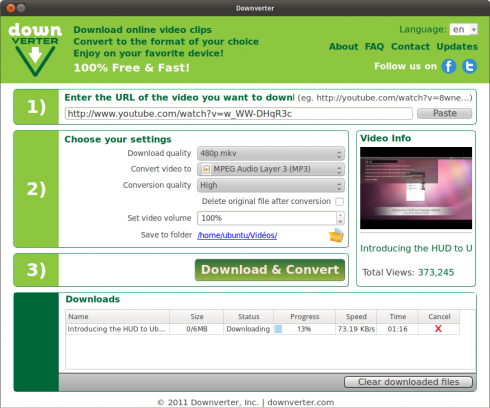
Task: Open the /home/ubuntu/Vidéos/ folder link
Action: pos(237,235)
